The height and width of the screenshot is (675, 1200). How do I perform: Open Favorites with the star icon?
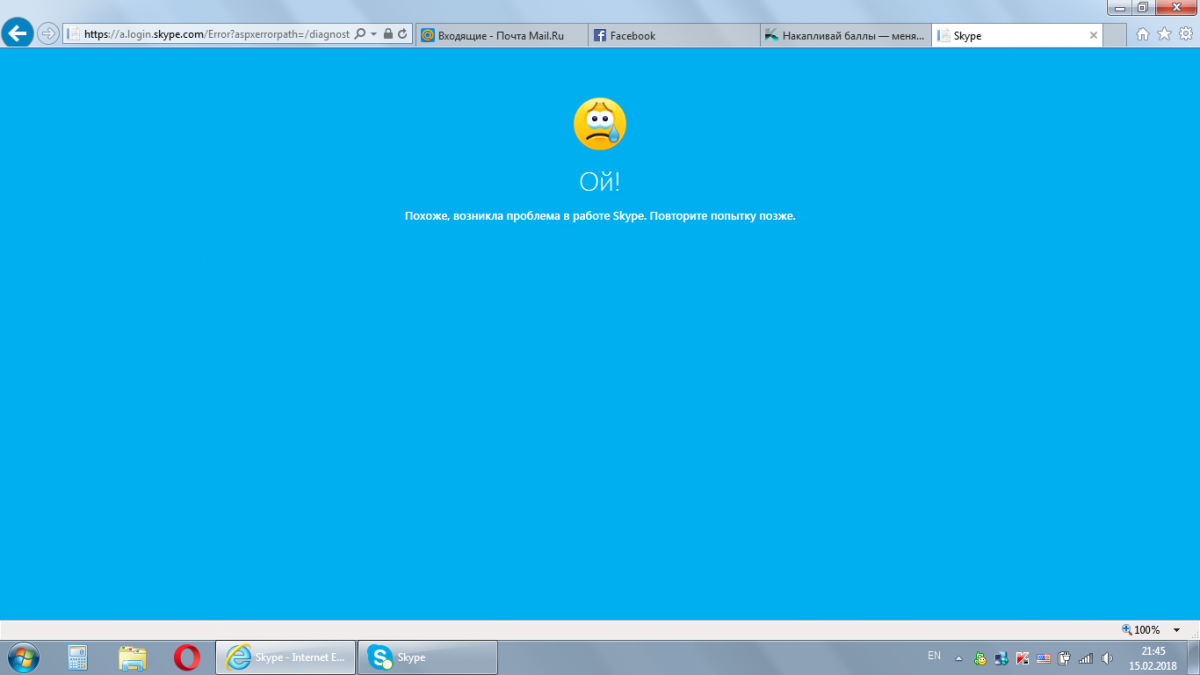[x=1164, y=34]
